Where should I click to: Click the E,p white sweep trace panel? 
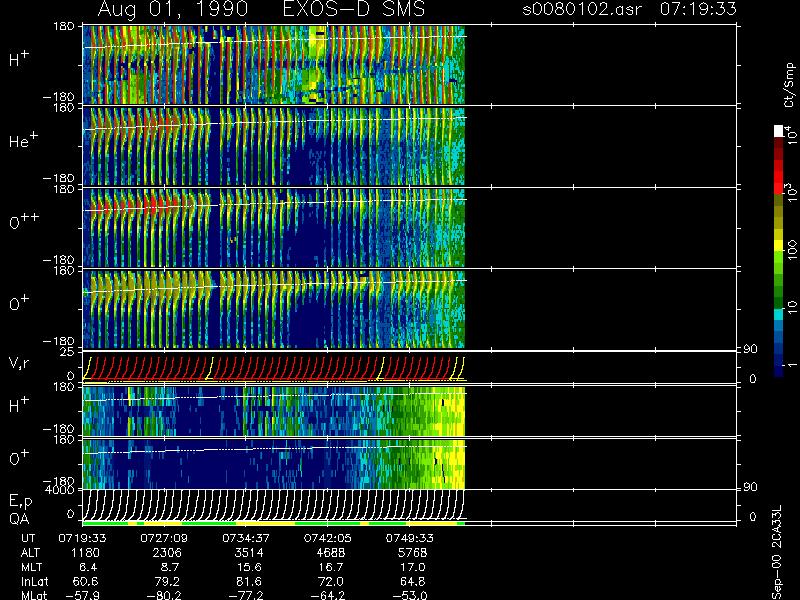pos(273,504)
